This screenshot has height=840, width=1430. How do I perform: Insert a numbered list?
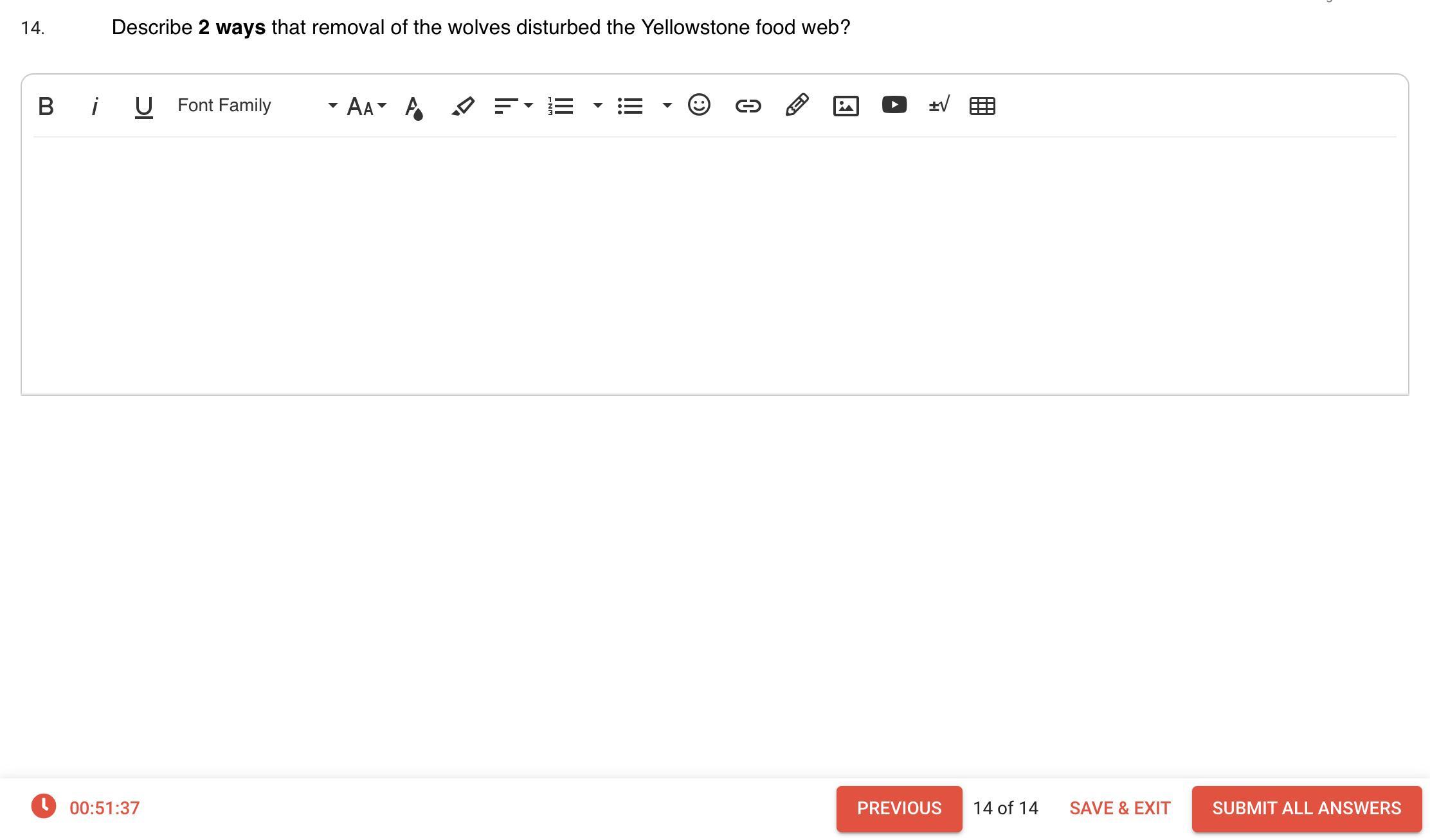pos(561,106)
